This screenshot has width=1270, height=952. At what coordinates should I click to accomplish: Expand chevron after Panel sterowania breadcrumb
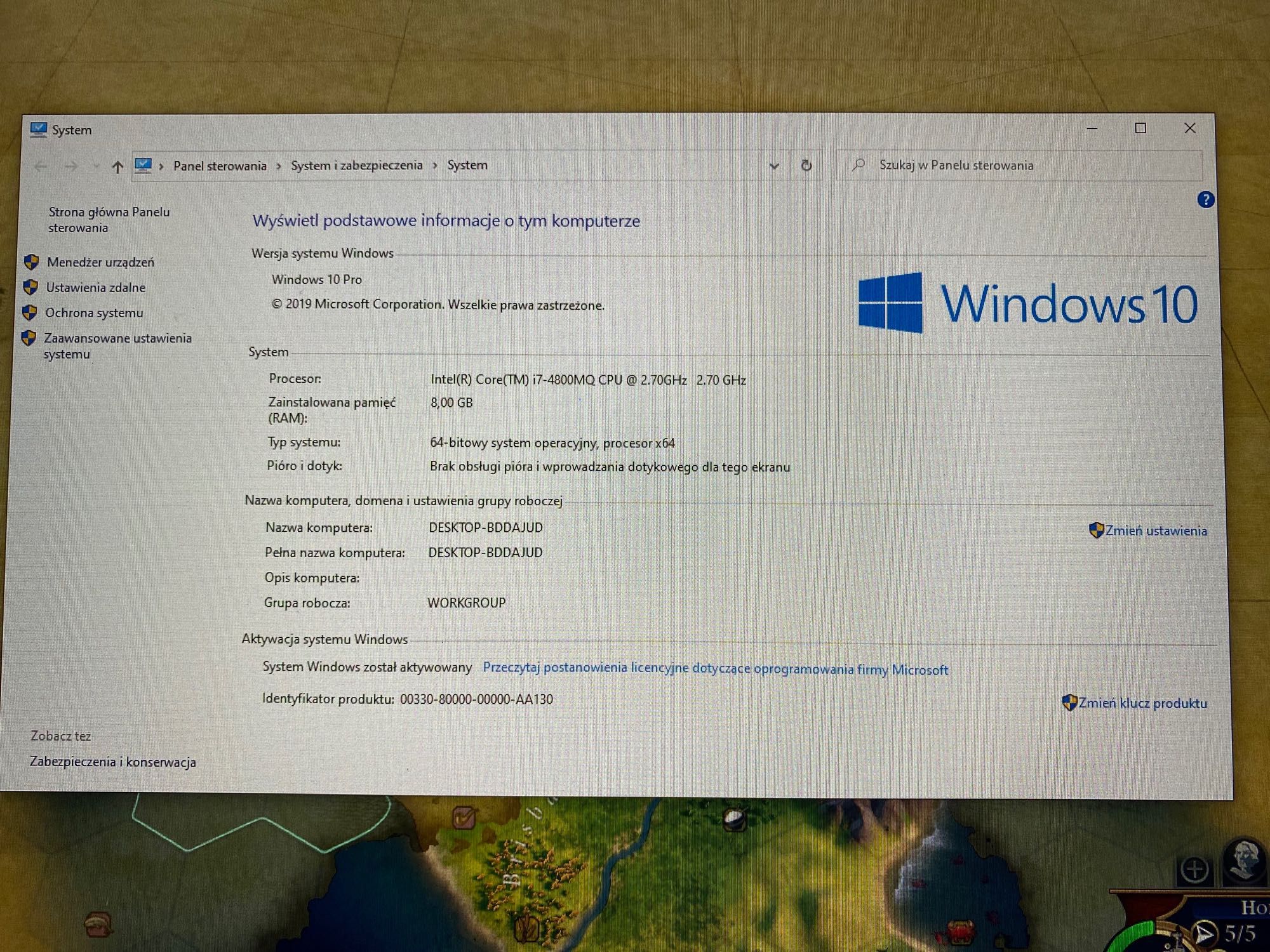(279, 166)
